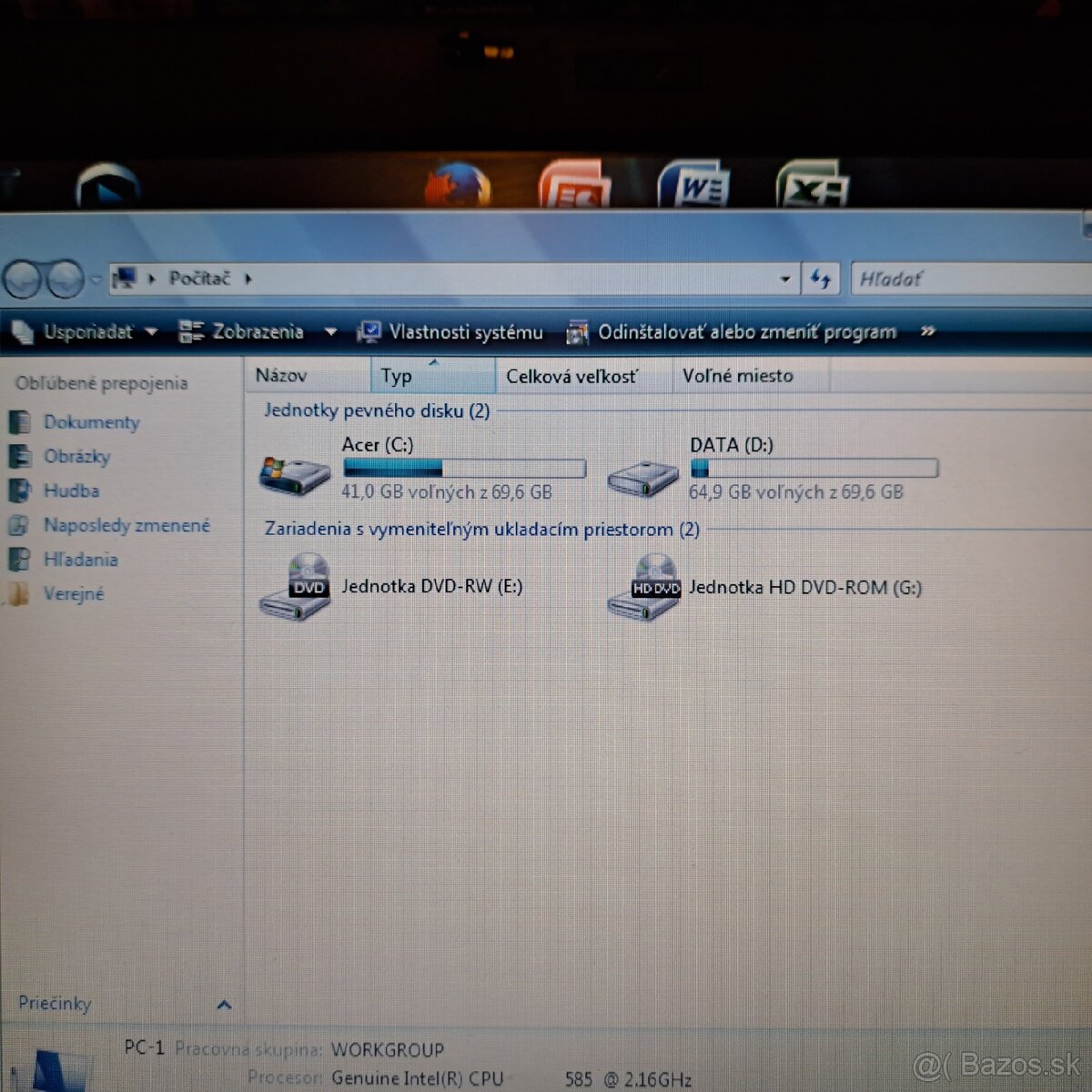Launch Firefox from the desktop
Screen dimensions: 1092x1092
458,187
